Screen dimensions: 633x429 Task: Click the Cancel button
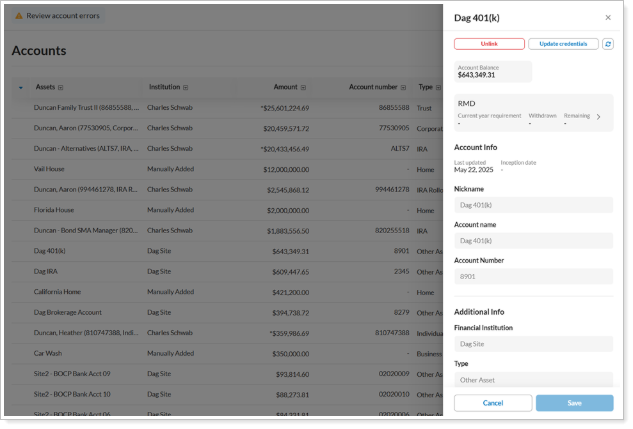(x=492, y=403)
